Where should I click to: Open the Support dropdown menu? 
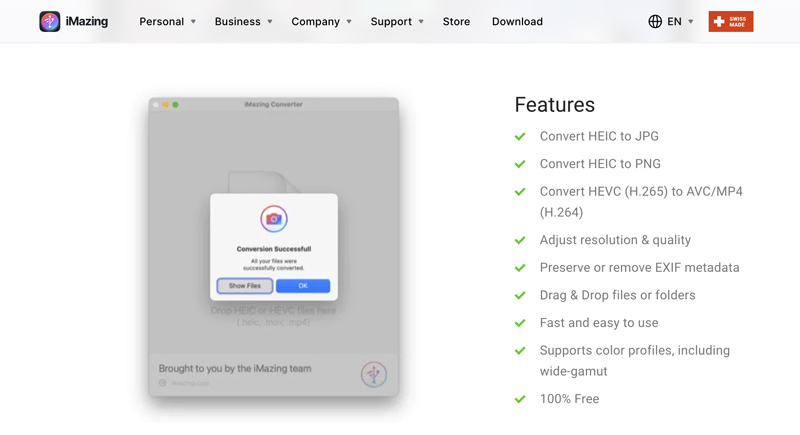pyautogui.click(x=397, y=21)
